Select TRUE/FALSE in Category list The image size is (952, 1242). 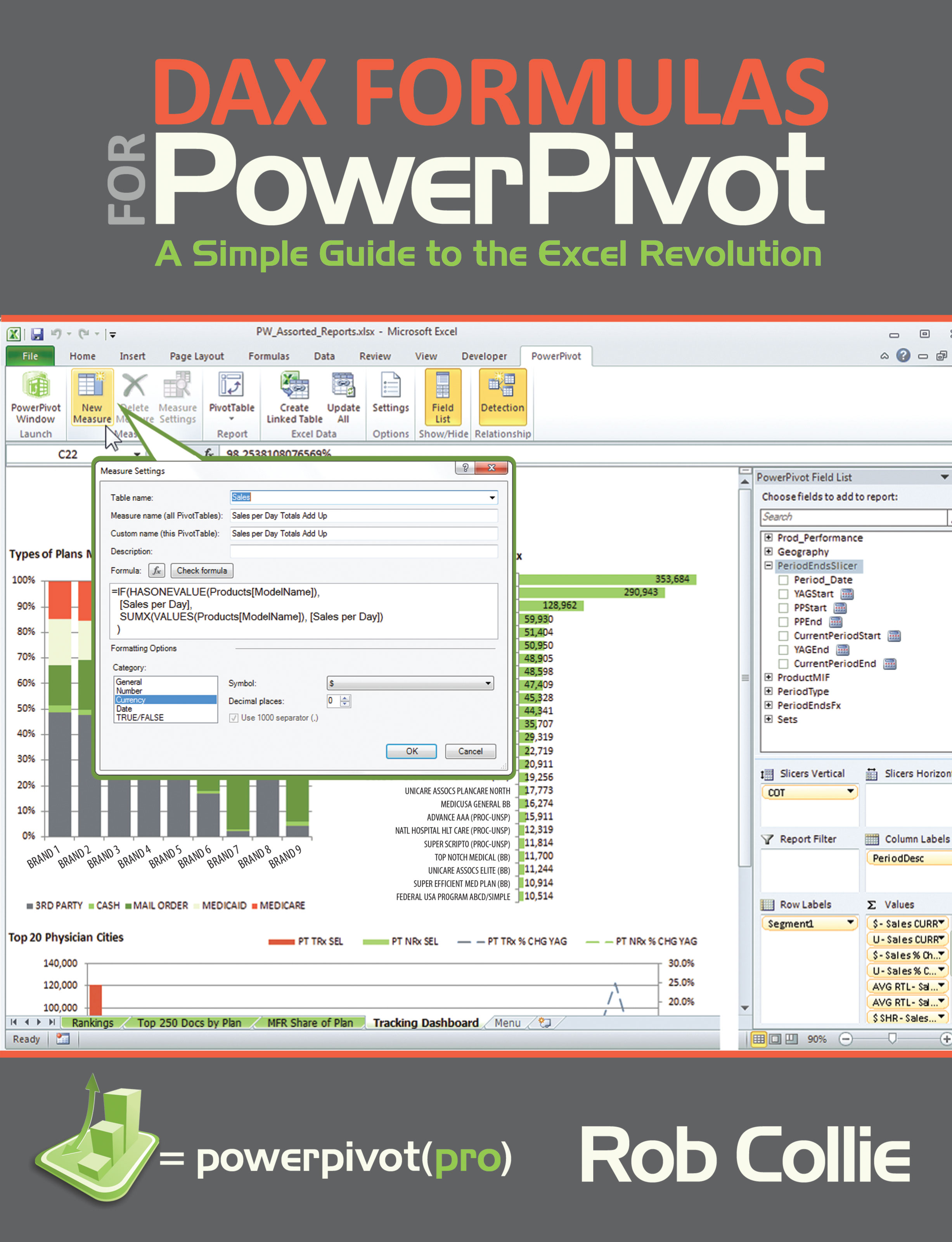pyautogui.click(x=166, y=717)
